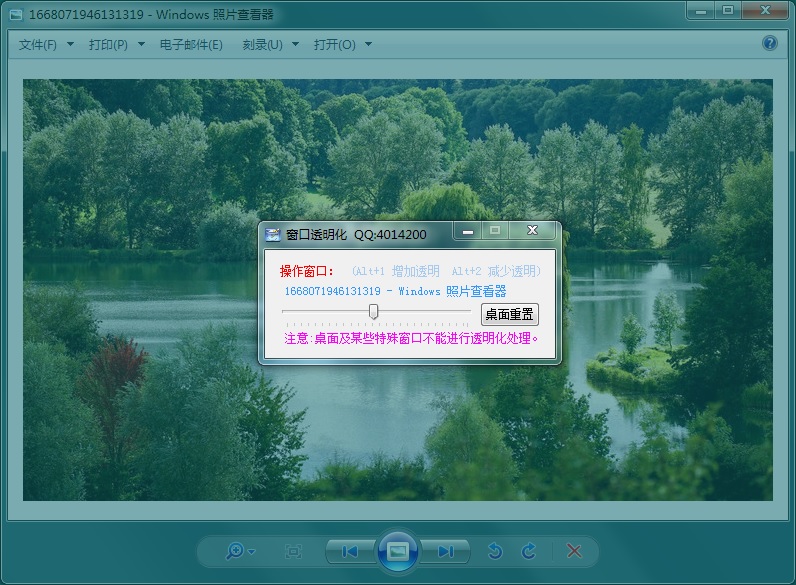Click the actual size fit icon
Screen dimensions: 796x585
(293, 551)
